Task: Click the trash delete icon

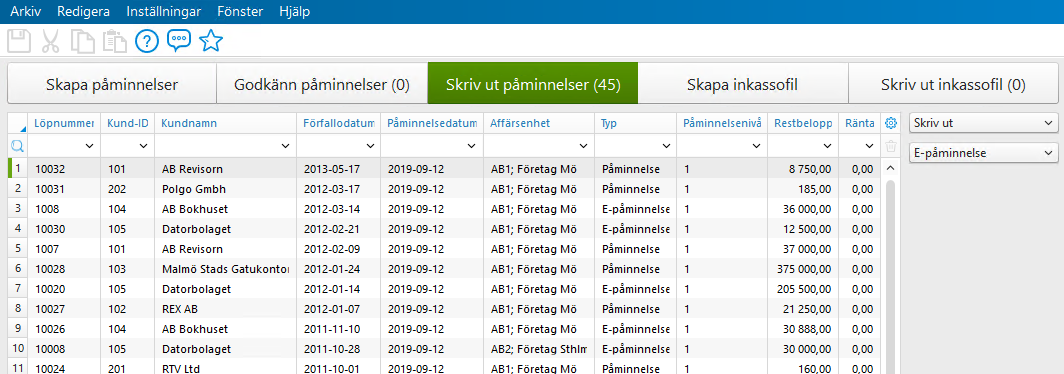Action: coord(891,145)
